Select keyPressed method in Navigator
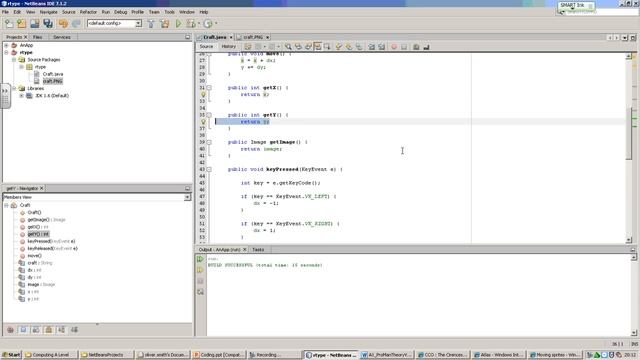640x360 pixels. [51, 241]
